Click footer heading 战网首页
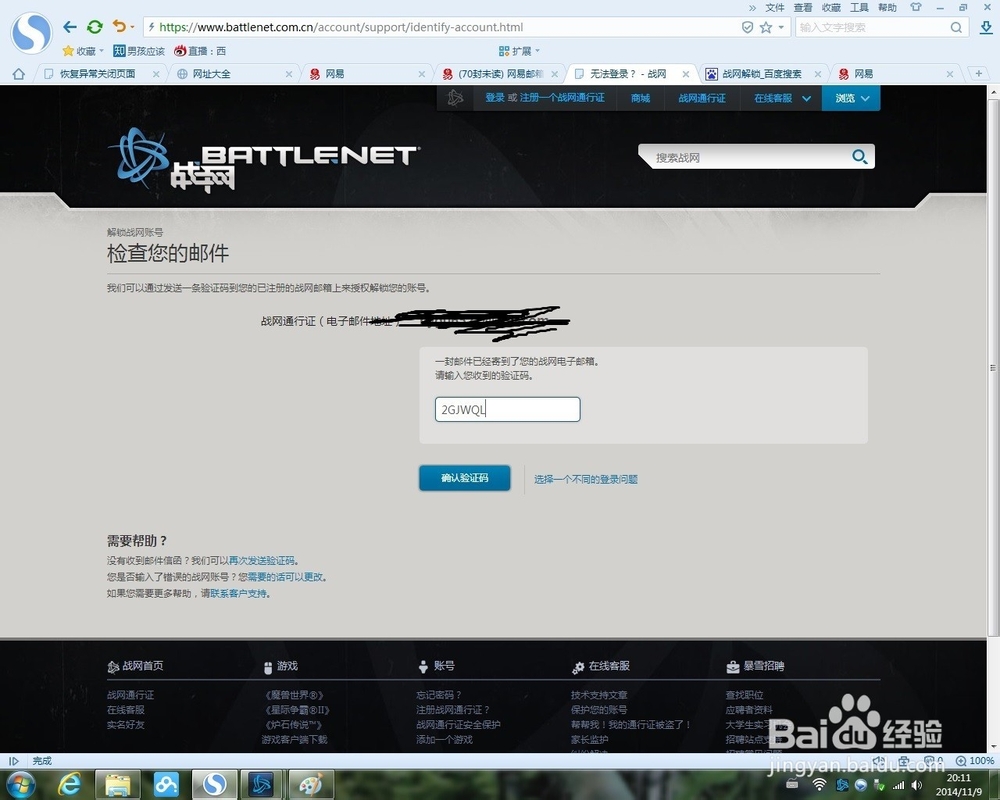The height and width of the screenshot is (800, 1000). (x=135, y=666)
